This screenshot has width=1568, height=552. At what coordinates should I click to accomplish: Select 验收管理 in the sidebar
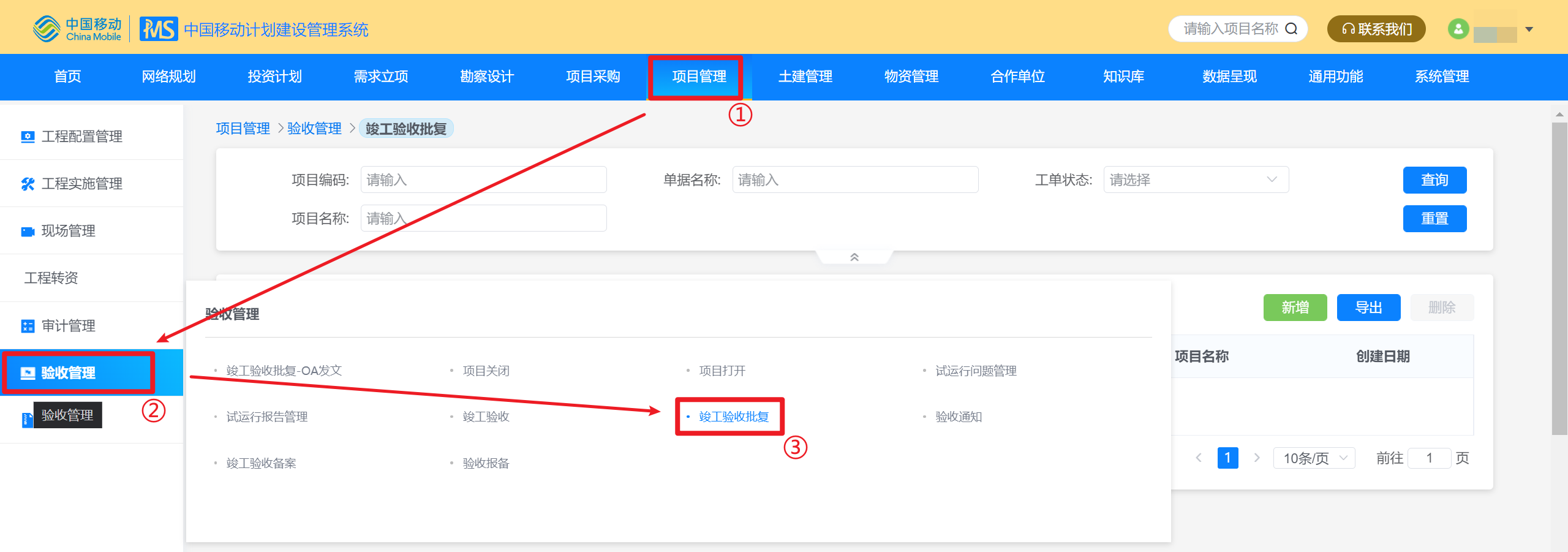coord(92,372)
